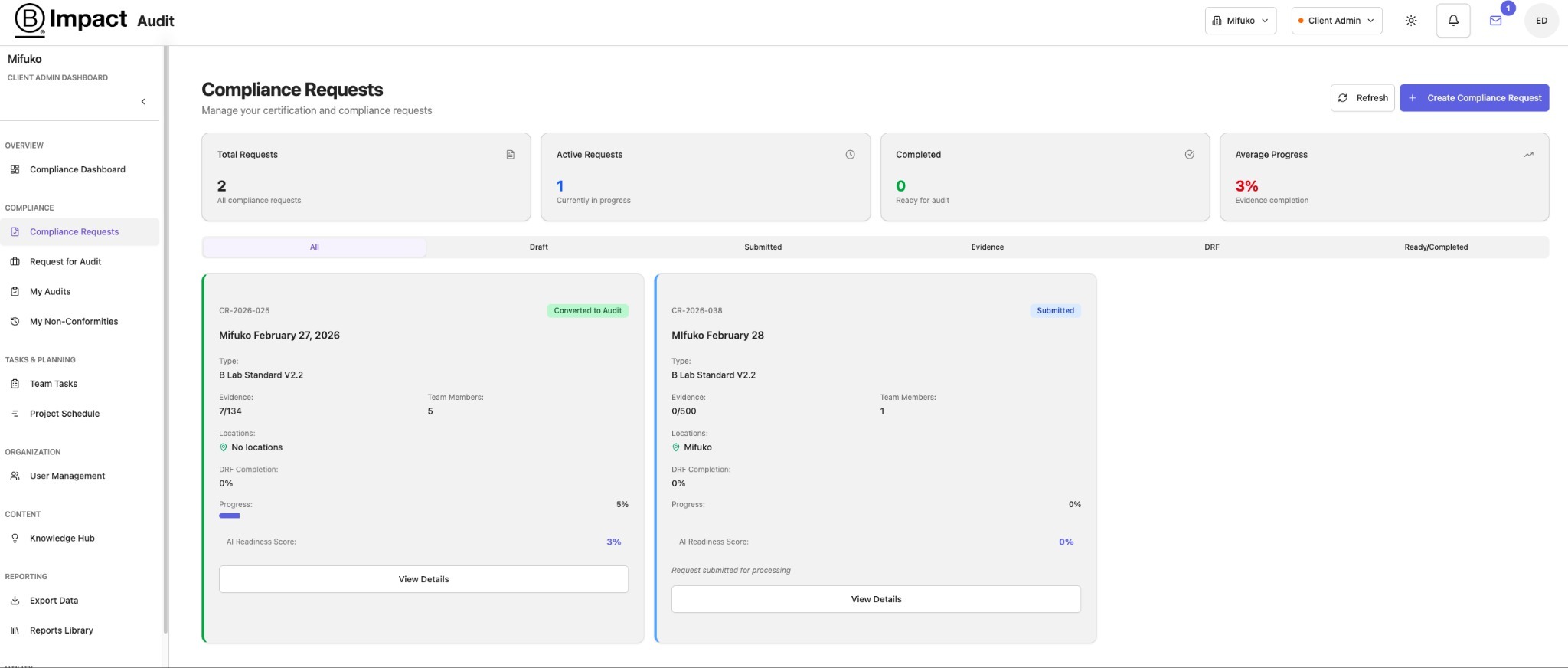This screenshot has width=1568, height=668.
Task: Click the CR-2026-038 request ID
Action: [x=697, y=310]
